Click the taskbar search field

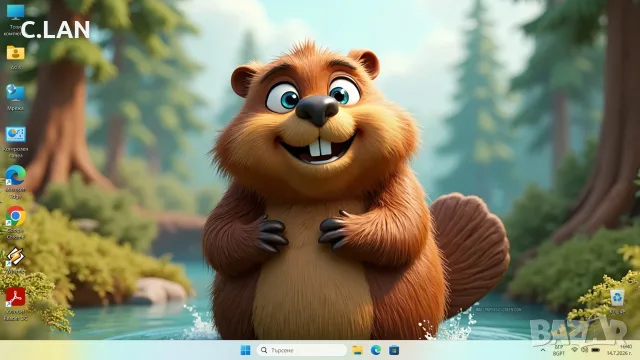point(302,350)
